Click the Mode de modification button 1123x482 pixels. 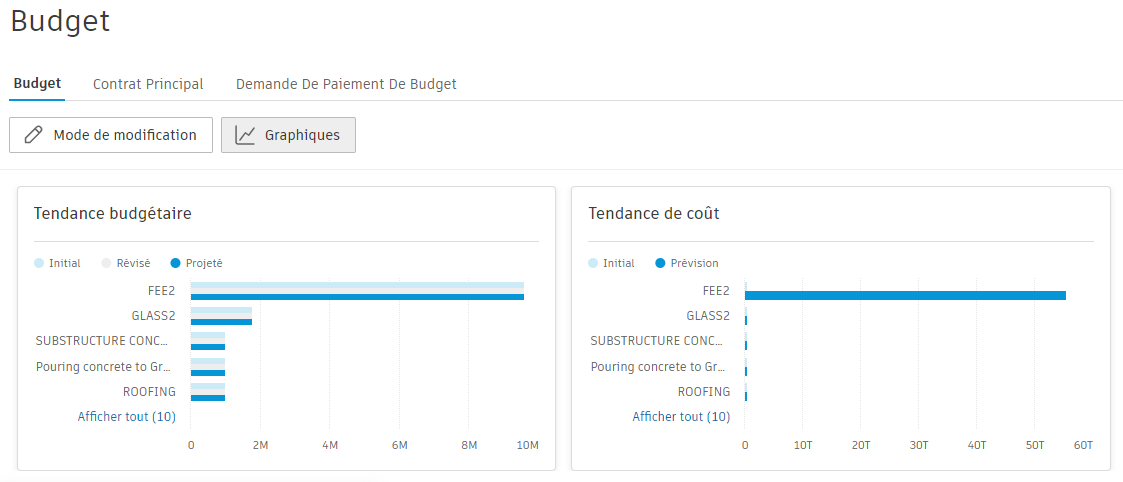[111, 135]
